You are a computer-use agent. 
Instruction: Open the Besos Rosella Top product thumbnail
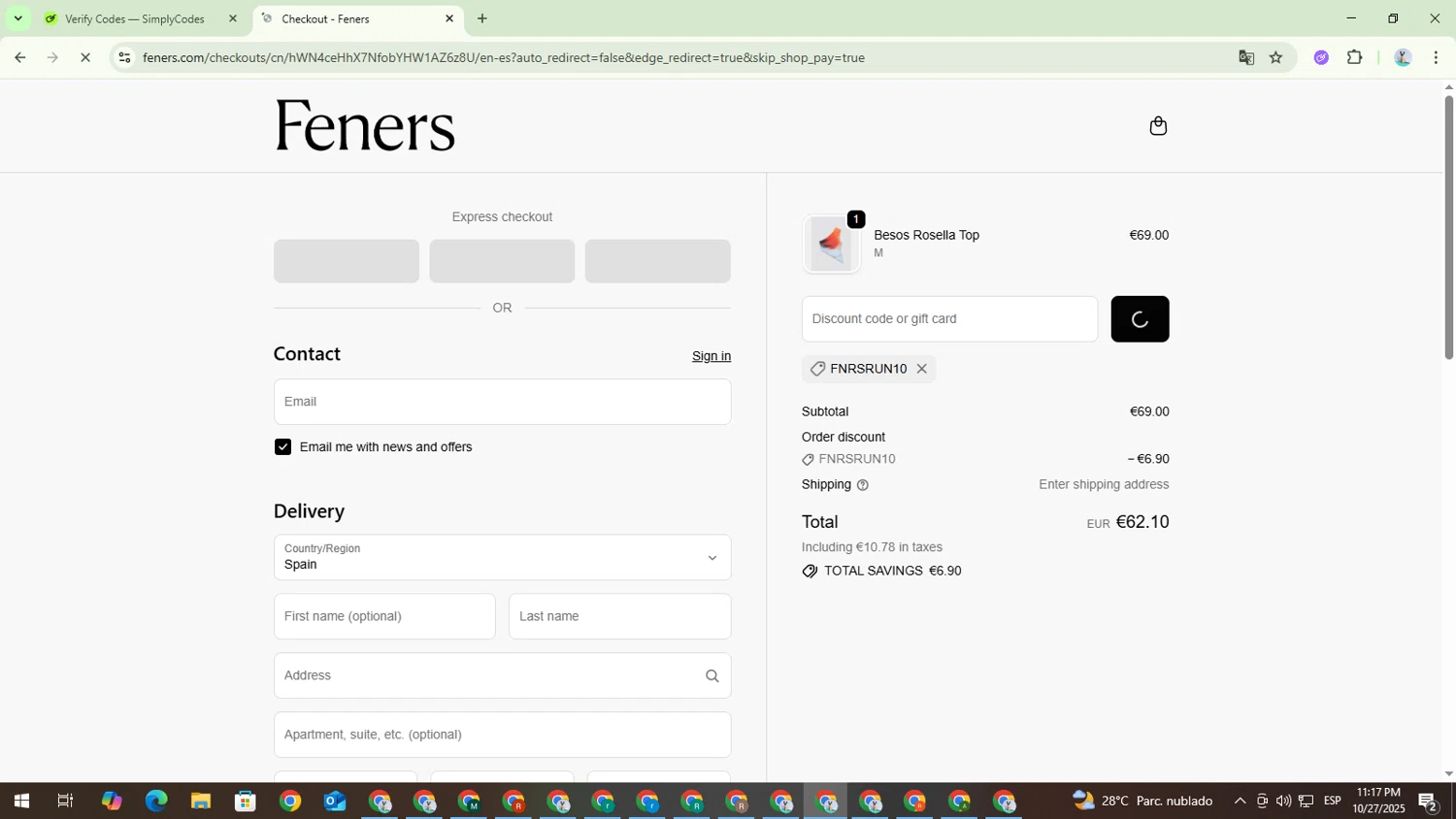tap(832, 244)
